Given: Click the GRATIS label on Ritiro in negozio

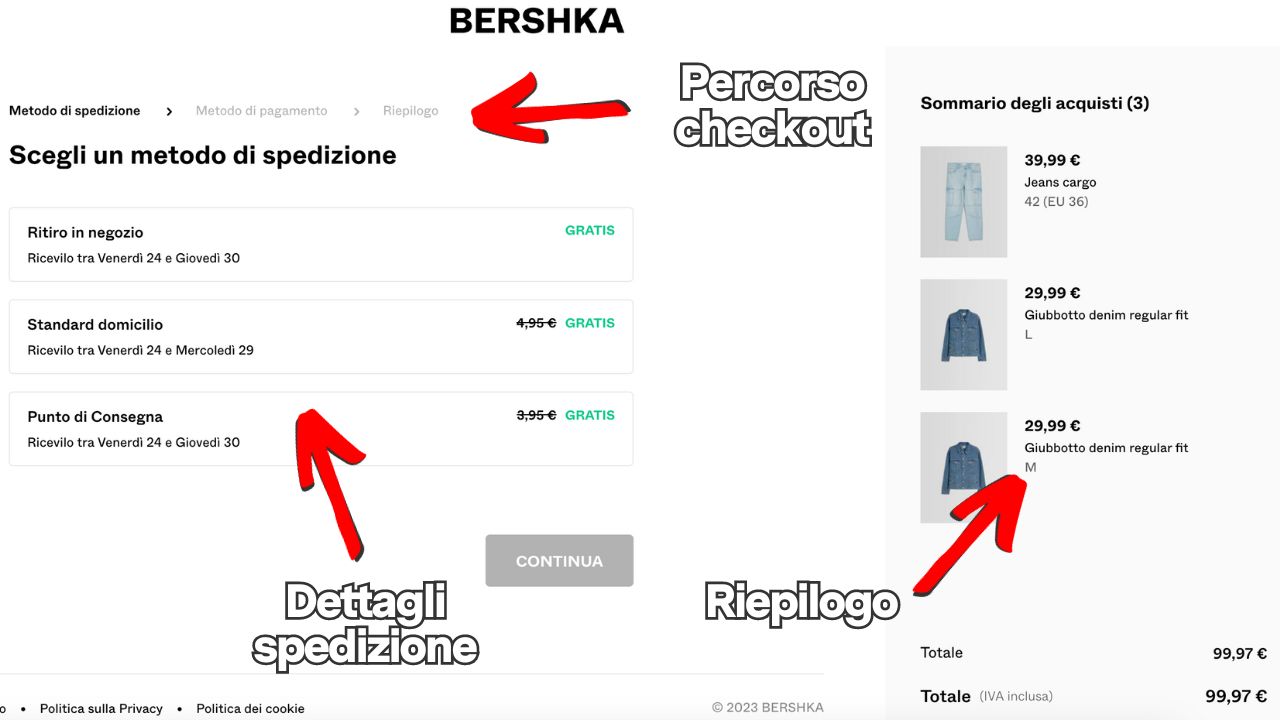Looking at the screenshot, I should (x=589, y=230).
